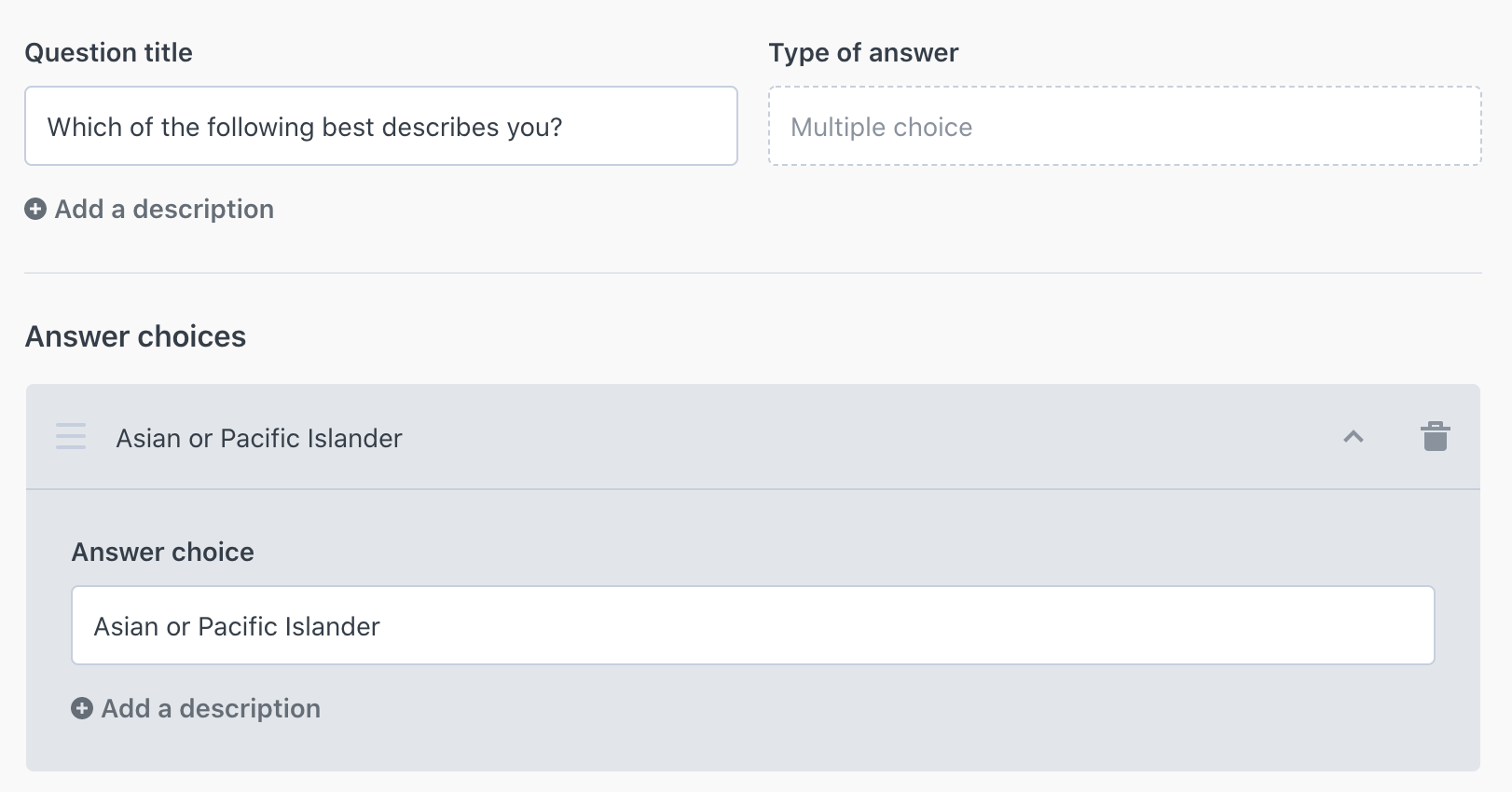Click the divider above Answer choices

click(x=753, y=273)
